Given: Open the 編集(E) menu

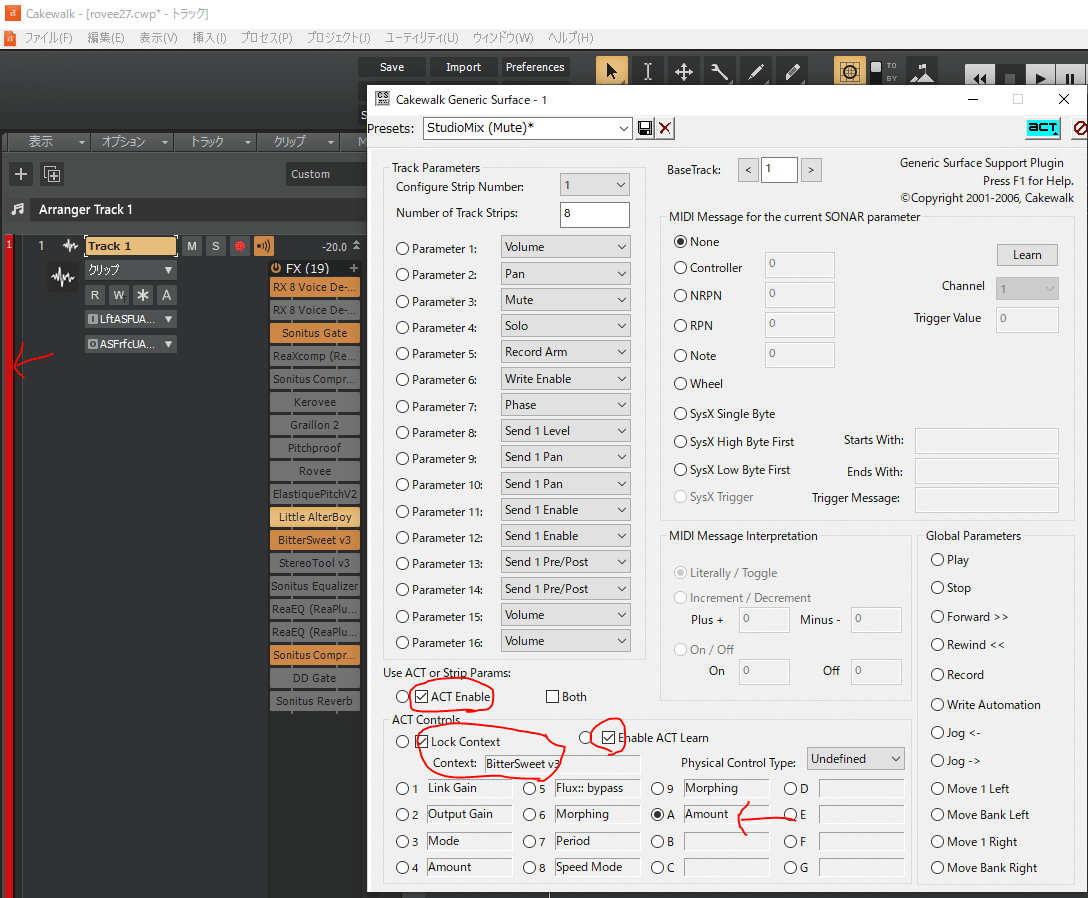Looking at the screenshot, I should click(106, 37).
